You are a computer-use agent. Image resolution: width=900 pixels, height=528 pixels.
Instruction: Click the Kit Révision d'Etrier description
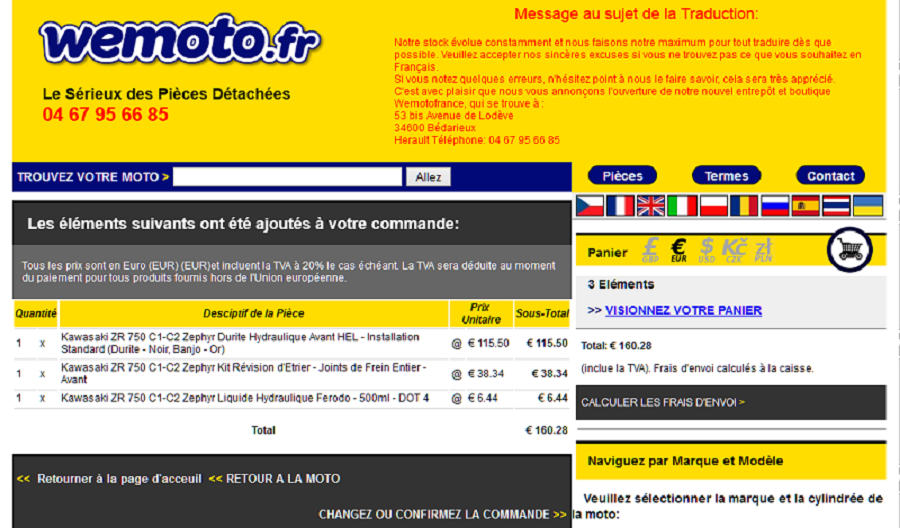click(x=244, y=373)
